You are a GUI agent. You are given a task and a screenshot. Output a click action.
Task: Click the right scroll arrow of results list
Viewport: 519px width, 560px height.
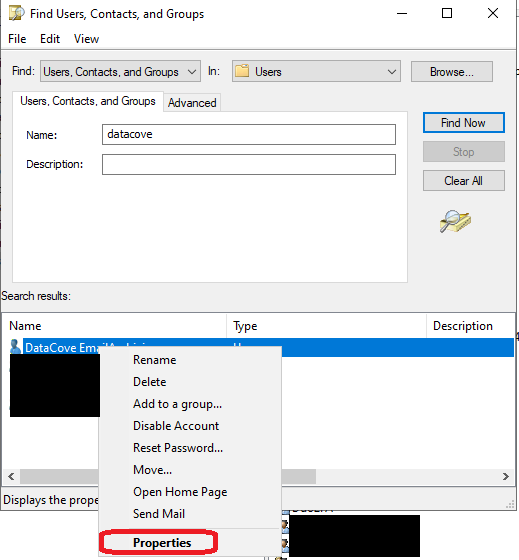506,476
